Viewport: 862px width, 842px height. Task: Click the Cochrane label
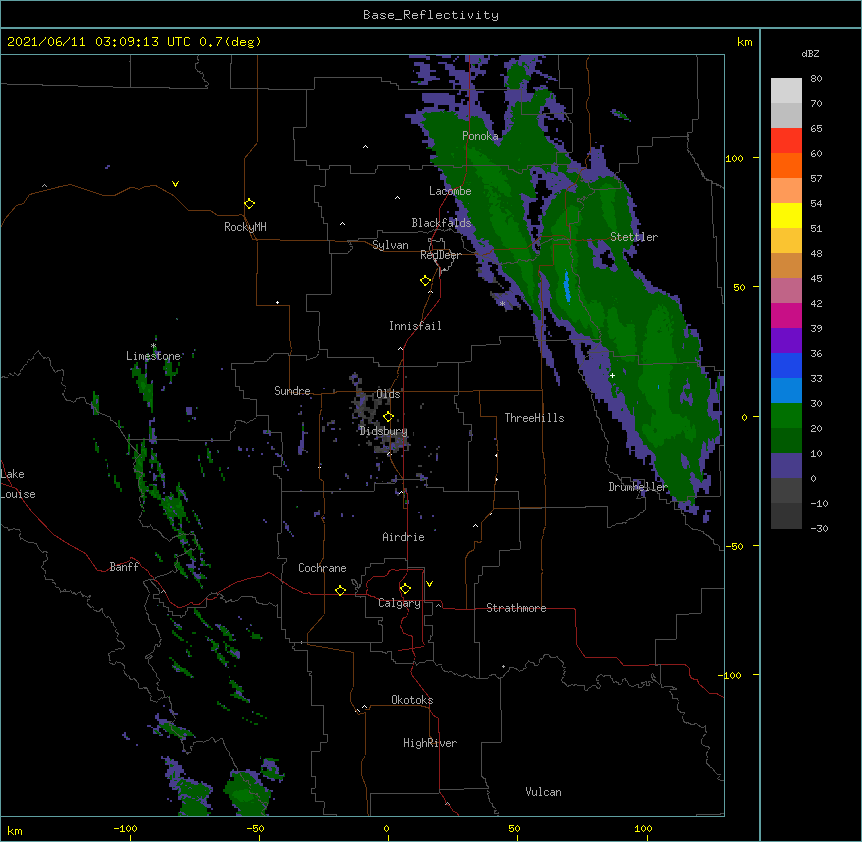coord(322,568)
